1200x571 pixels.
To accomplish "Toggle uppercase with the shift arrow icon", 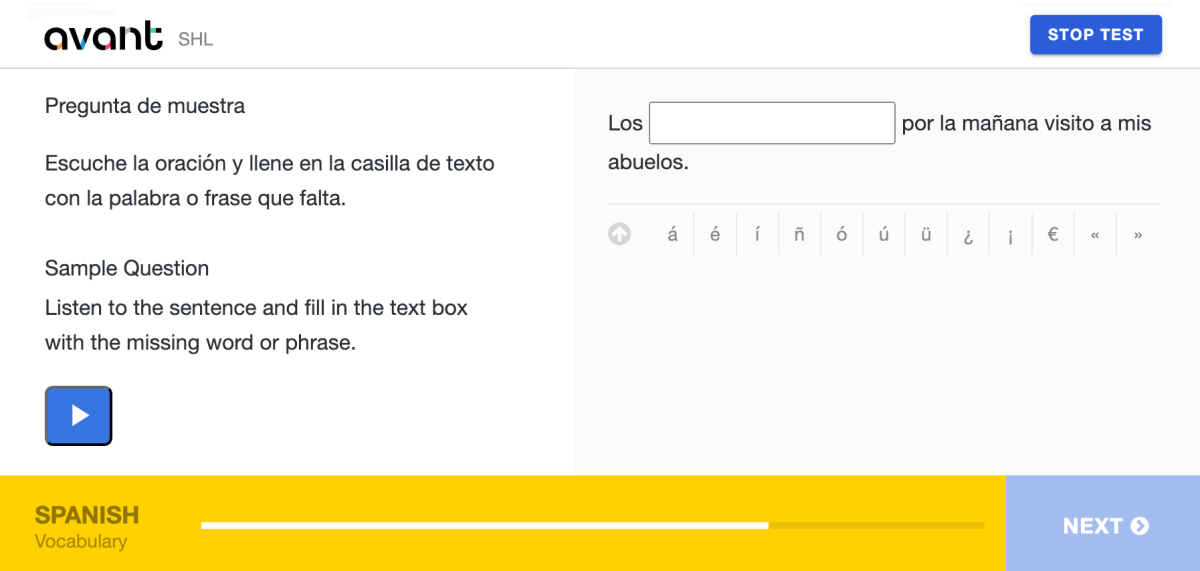I will (x=620, y=234).
